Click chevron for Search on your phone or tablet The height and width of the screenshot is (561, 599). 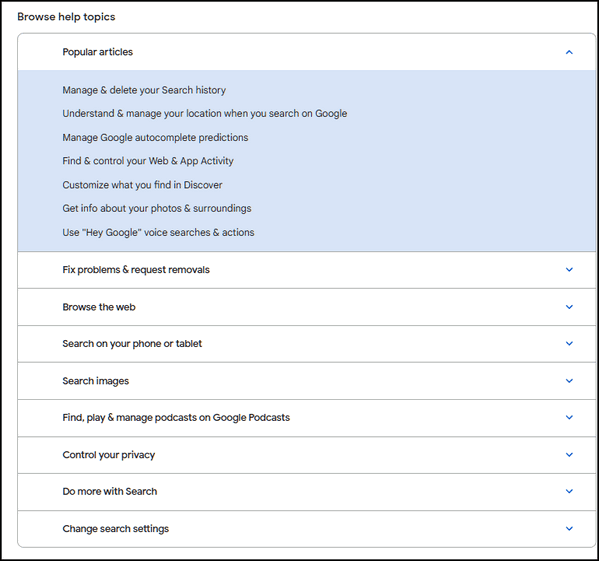tap(569, 344)
